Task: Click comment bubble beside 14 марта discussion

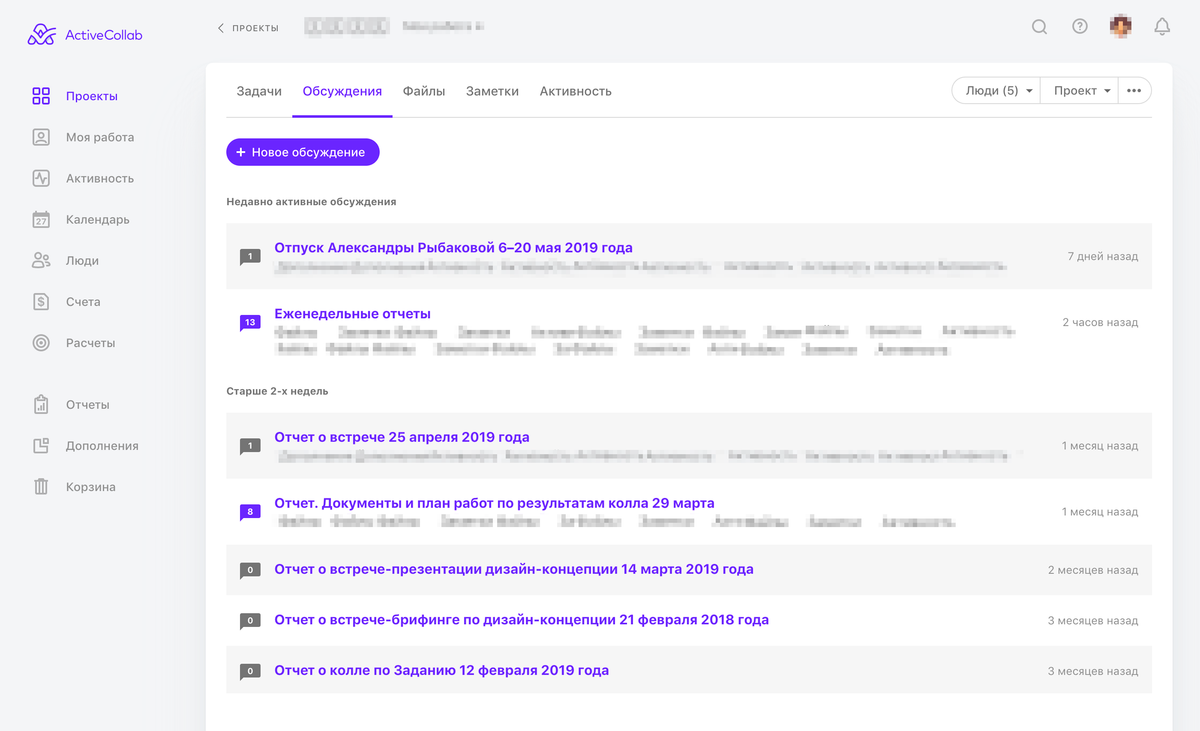Action: pos(250,570)
